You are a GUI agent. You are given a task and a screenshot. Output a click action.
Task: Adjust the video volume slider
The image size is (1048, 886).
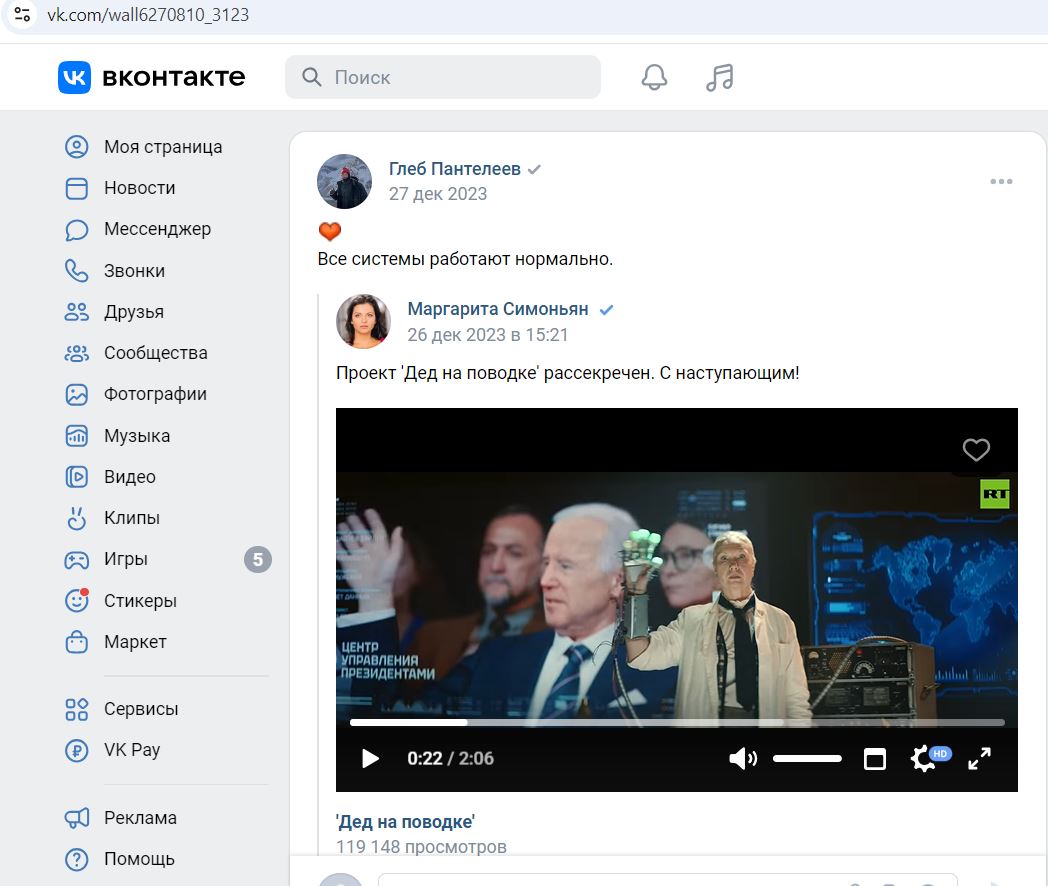tap(807, 758)
